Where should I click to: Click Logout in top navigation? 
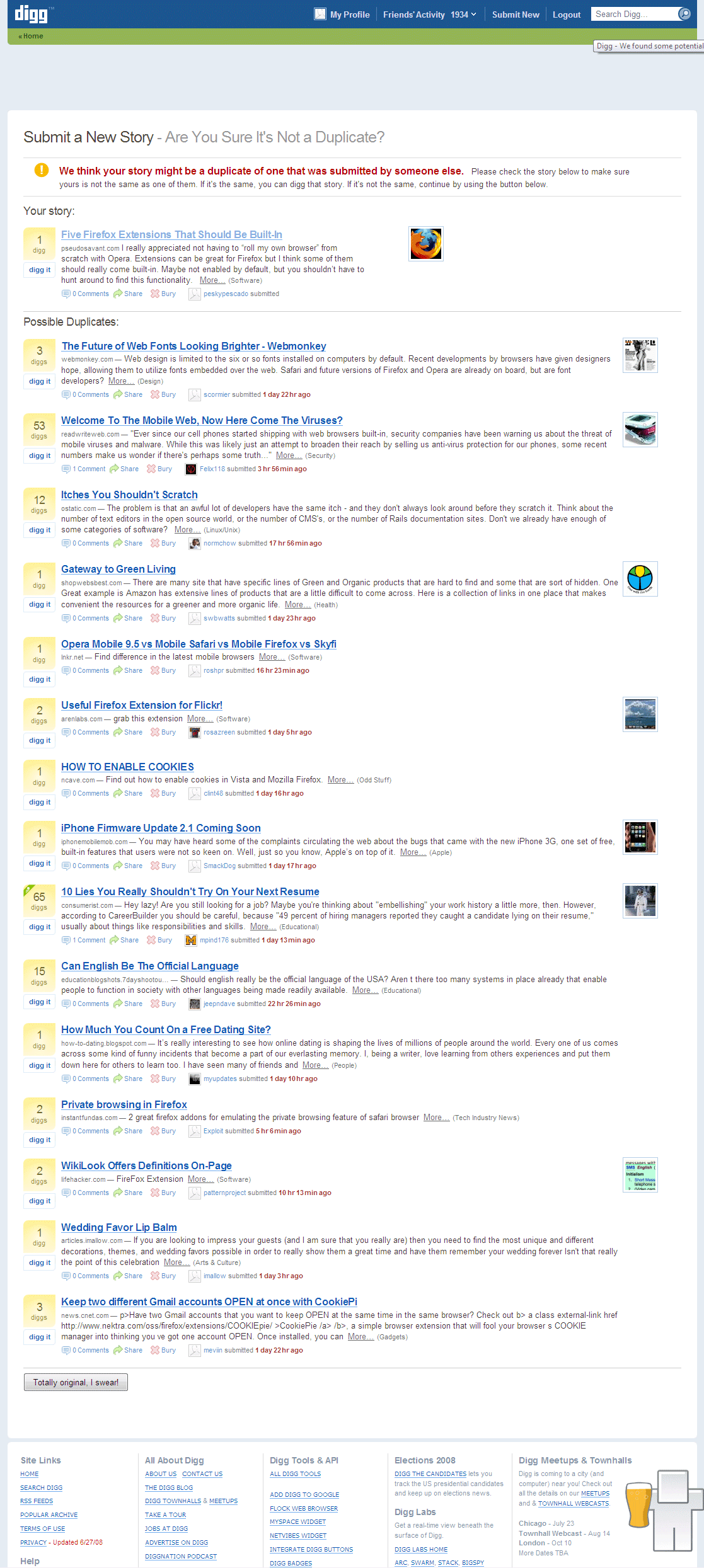tap(567, 14)
